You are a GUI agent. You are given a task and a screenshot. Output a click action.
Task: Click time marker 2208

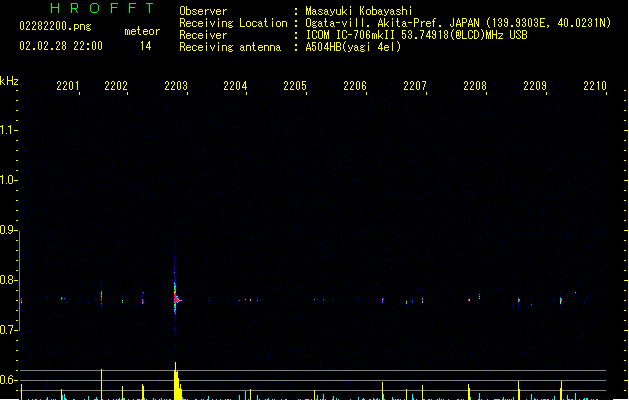(475, 86)
